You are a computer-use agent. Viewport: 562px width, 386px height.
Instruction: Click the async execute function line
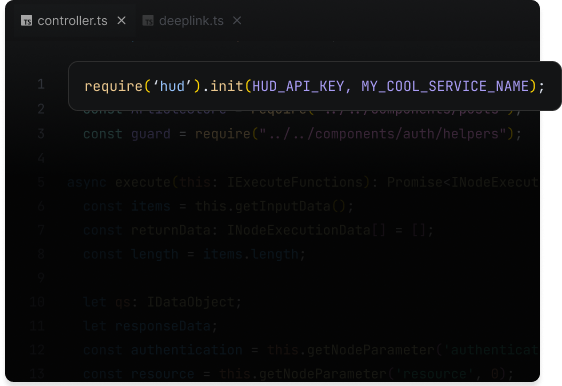303,182
